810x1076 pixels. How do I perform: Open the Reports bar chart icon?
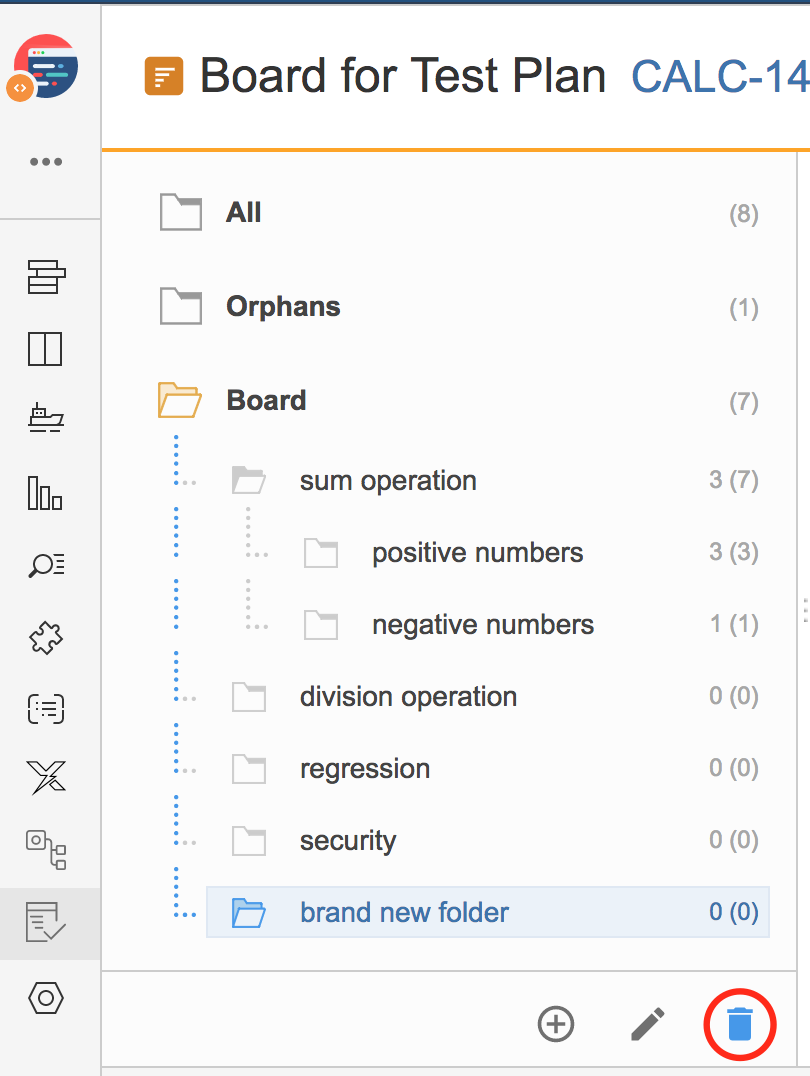click(x=45, y=493)
